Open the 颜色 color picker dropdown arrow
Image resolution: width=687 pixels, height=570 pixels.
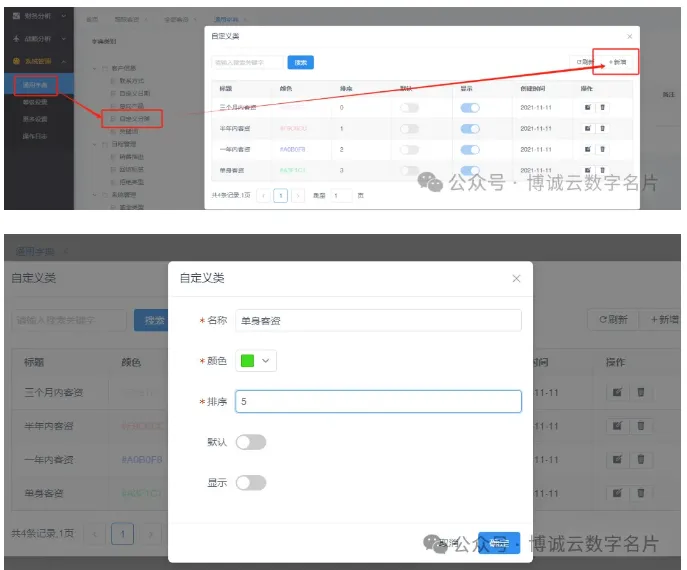266,361
